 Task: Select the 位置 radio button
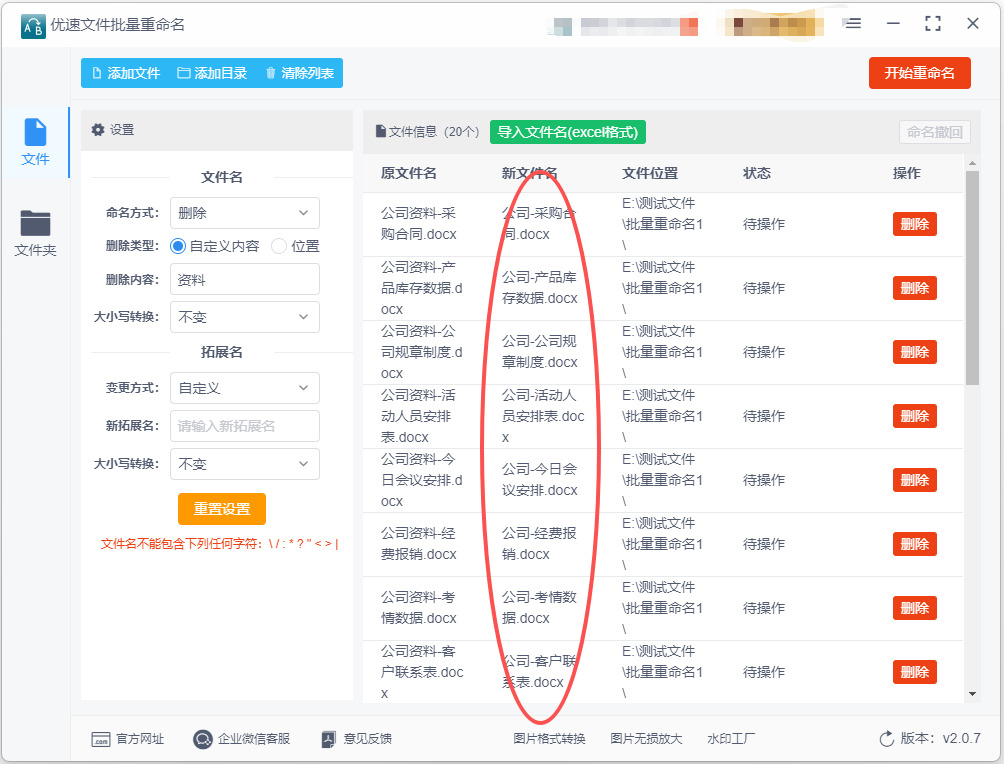[x=279, y=246]
